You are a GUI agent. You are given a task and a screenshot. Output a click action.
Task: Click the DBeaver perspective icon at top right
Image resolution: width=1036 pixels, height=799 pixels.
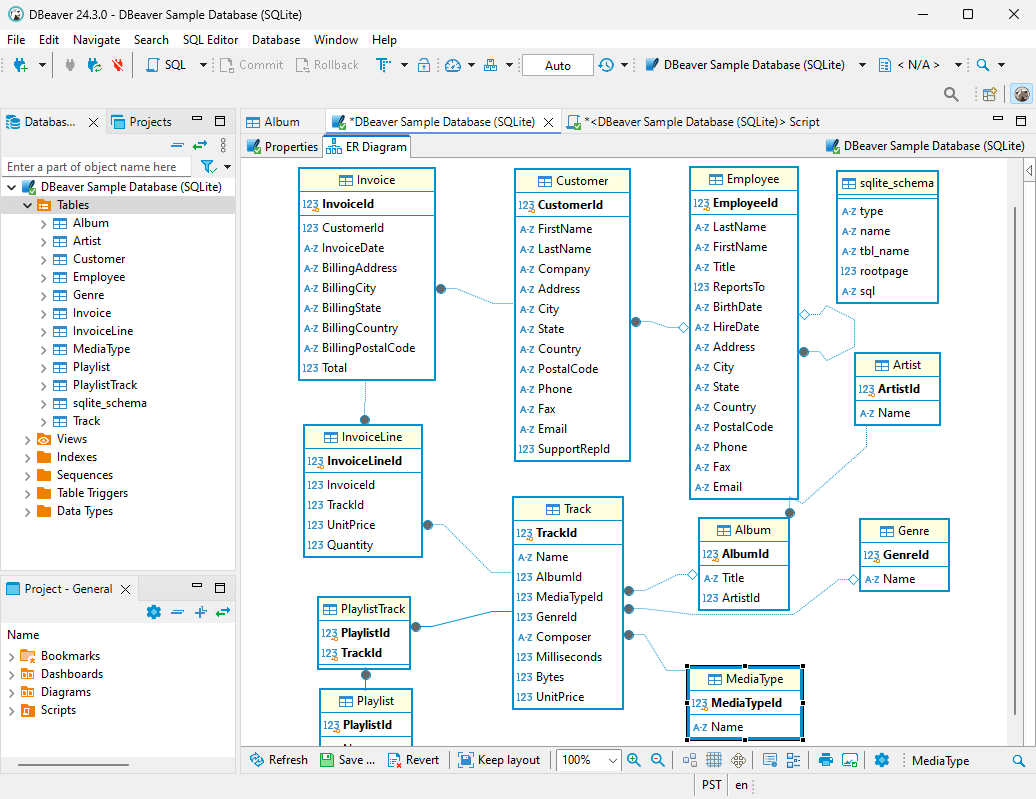(x=1021, y=94)
